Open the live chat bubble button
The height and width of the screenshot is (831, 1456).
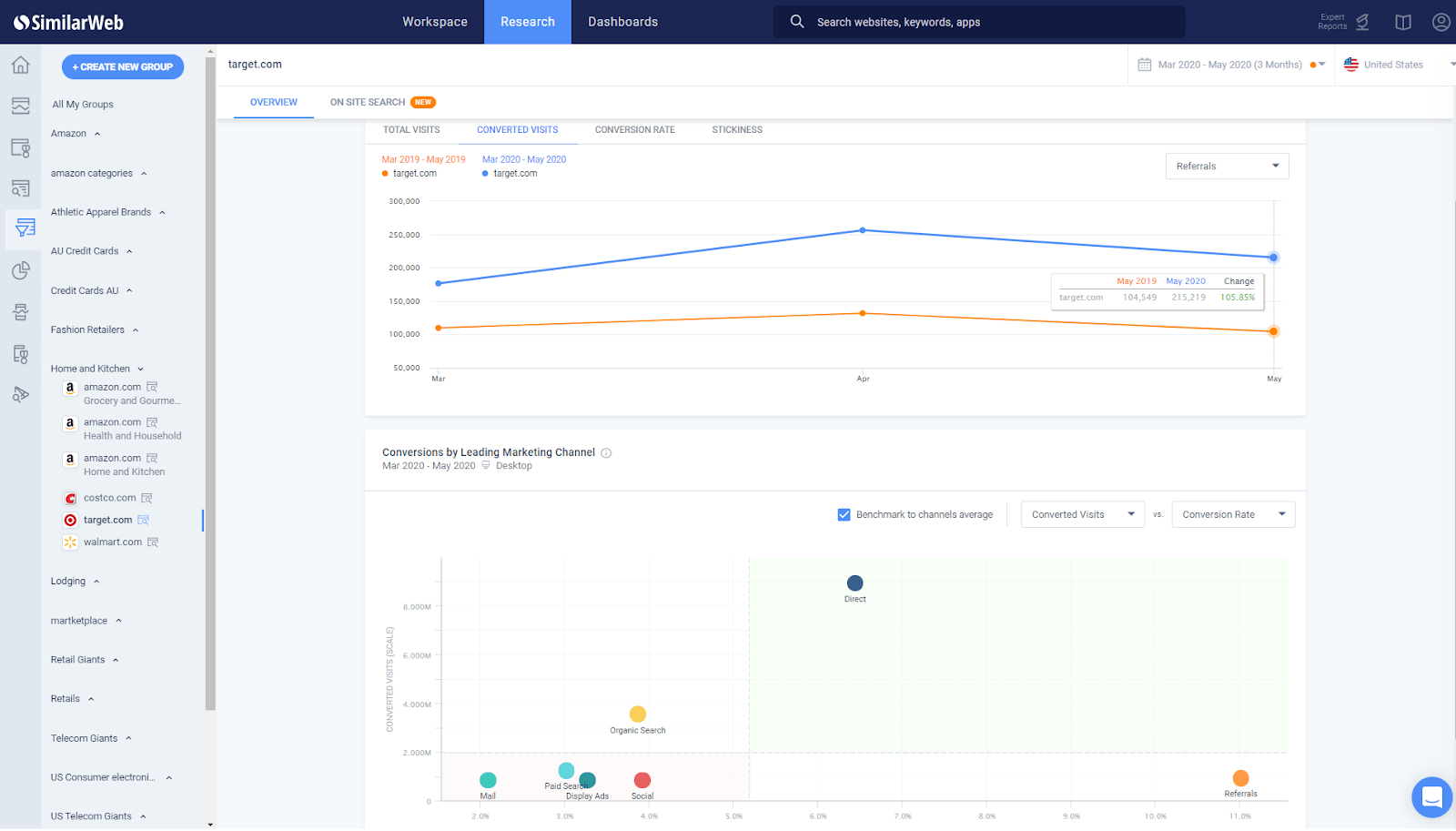[1431, 797]
